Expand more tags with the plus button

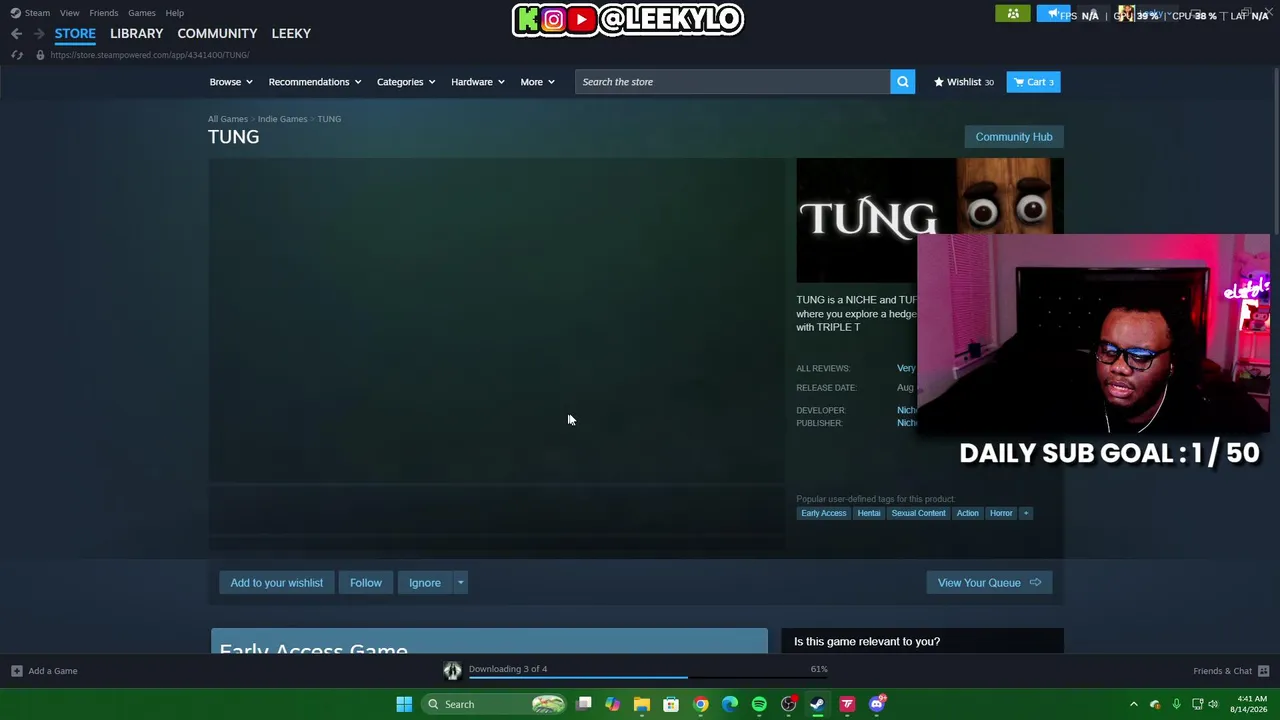pyautogui.click(x=1025, y=513)
